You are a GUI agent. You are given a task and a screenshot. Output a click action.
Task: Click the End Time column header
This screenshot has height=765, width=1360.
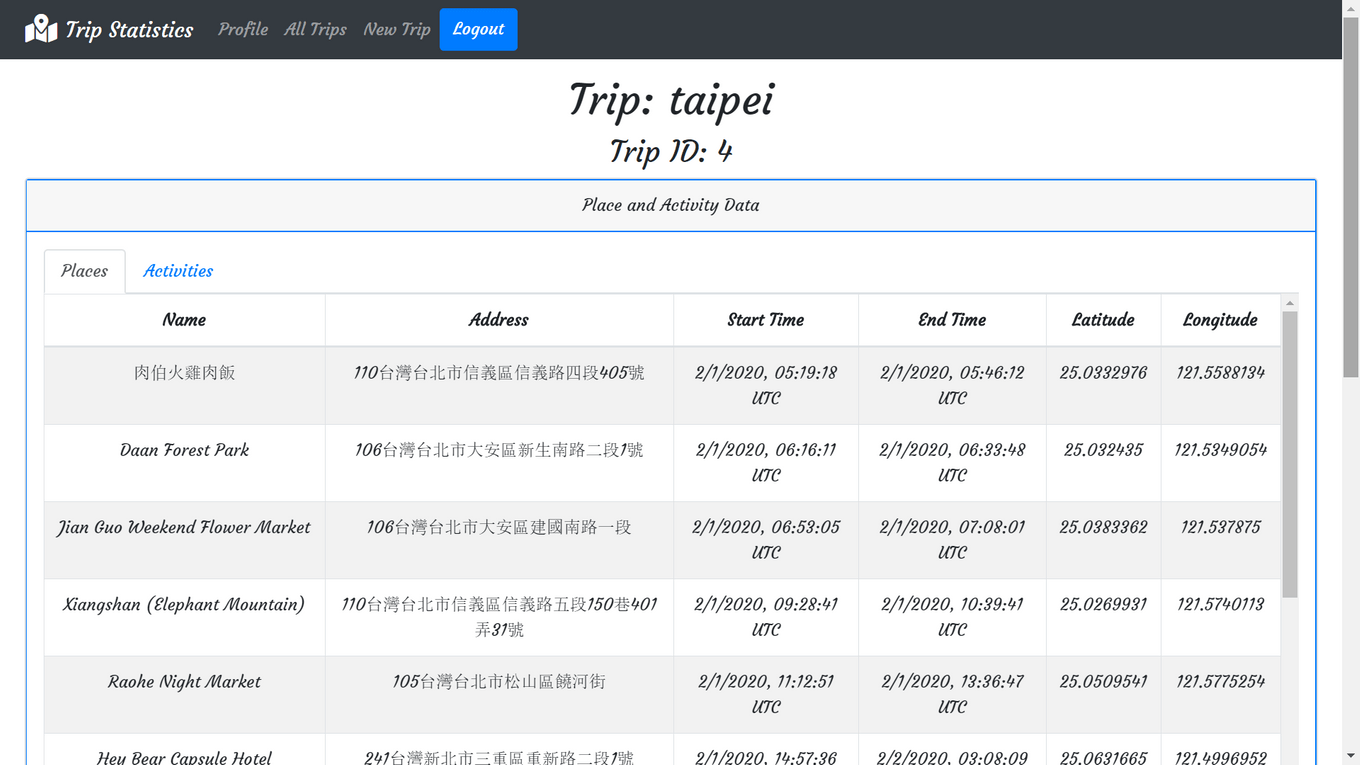tap(952, 320)
